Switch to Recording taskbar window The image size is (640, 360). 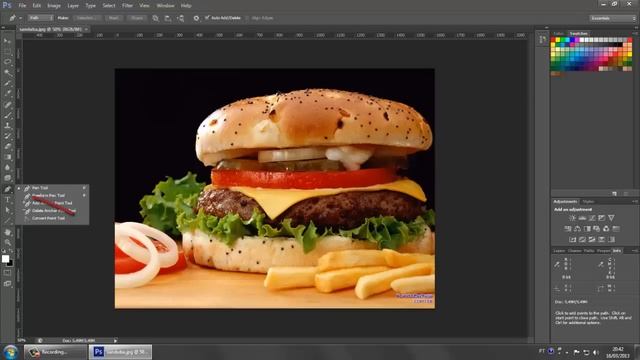coord(56,352)
